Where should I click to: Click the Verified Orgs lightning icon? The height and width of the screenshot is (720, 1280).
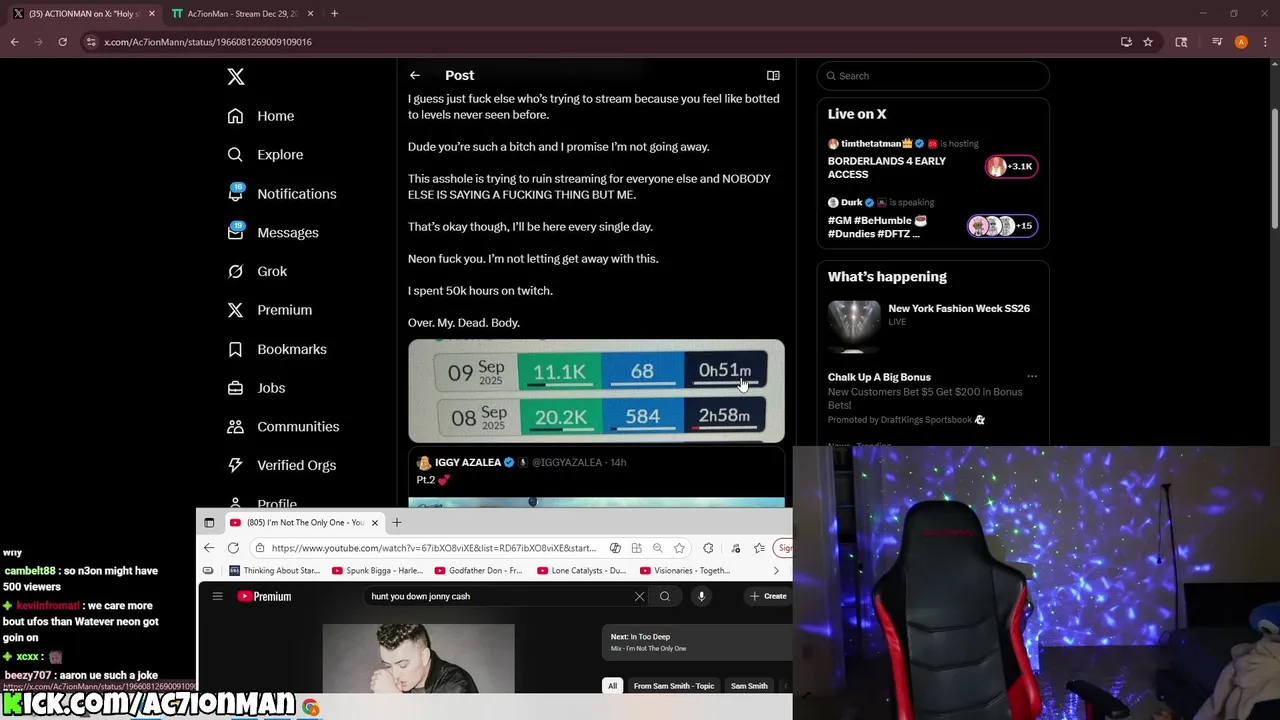tap(235, 465)
